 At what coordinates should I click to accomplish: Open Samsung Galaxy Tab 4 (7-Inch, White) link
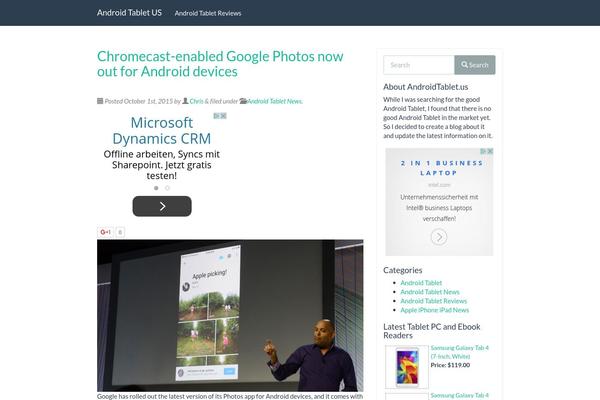click(460, 352)
